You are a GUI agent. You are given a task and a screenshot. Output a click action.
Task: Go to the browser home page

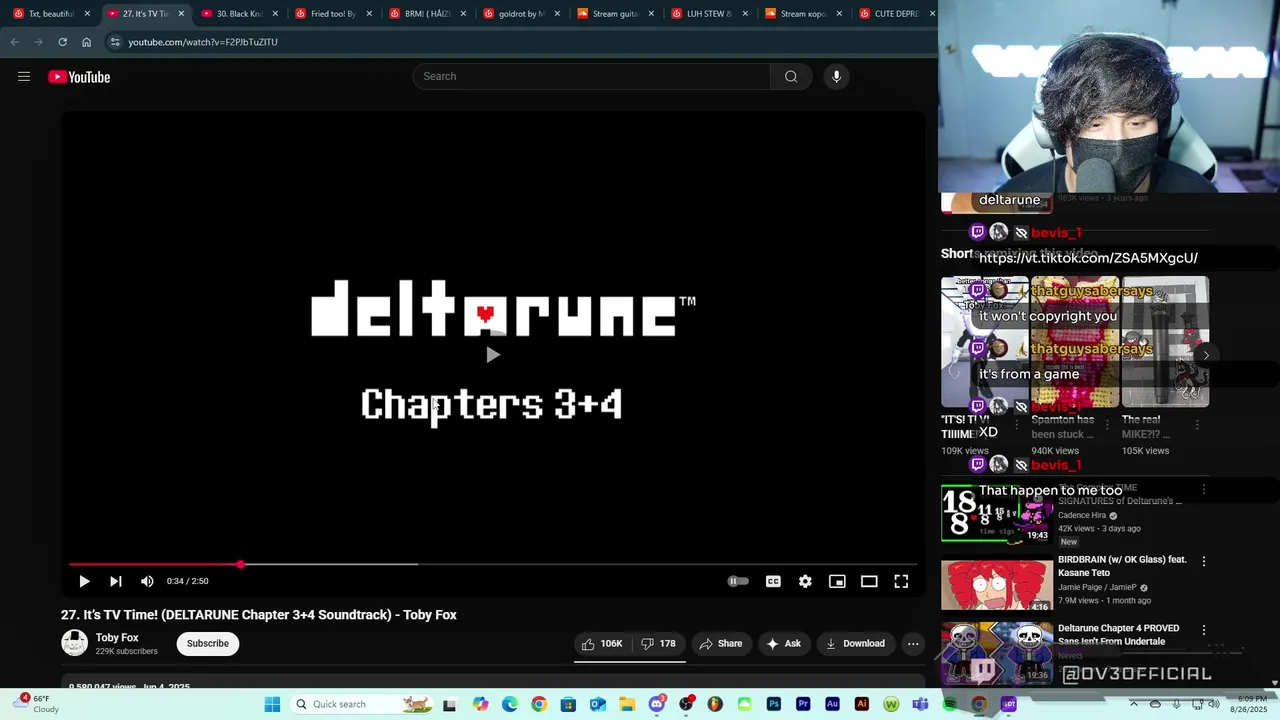(87, 42)
